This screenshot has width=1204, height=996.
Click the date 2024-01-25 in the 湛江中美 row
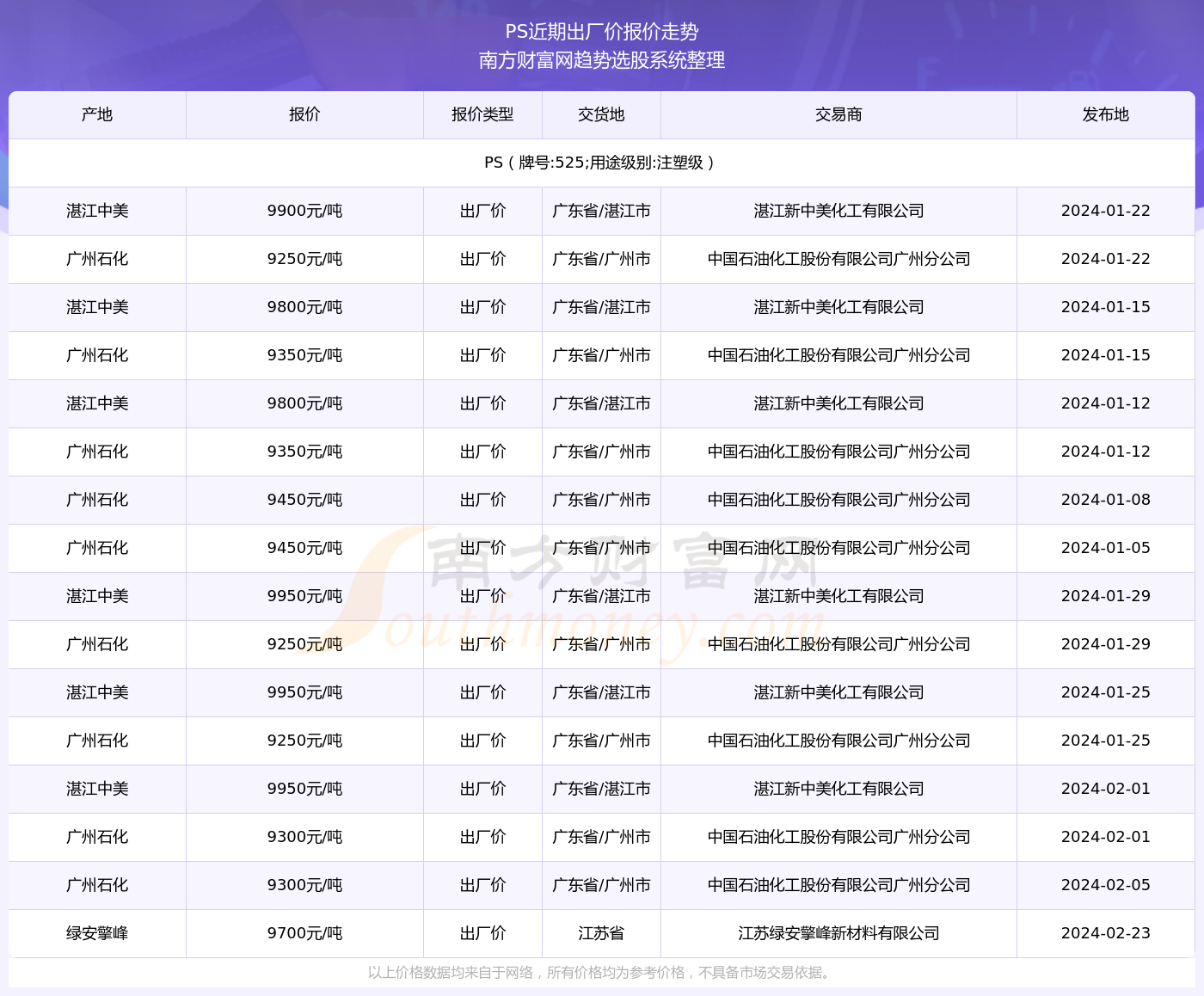coord(1105,692)
